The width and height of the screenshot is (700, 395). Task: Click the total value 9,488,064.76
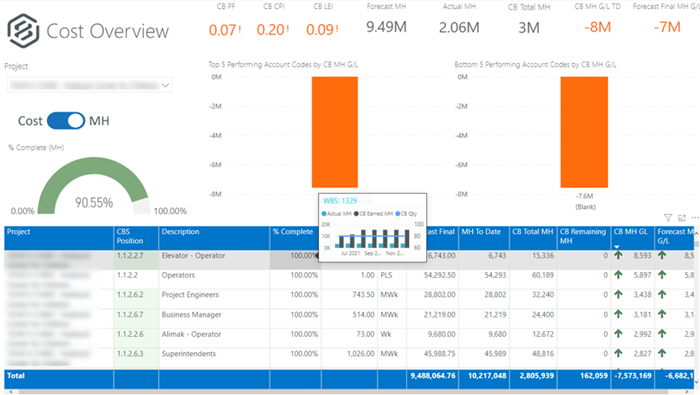(433, 376)
